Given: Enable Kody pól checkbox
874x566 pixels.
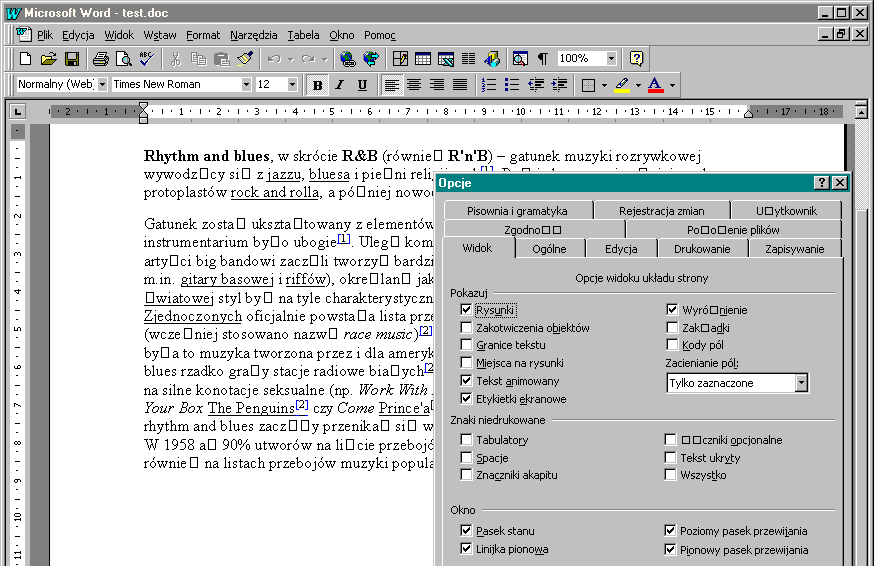Looking at the screenshot, I should [x=672, y=345].
